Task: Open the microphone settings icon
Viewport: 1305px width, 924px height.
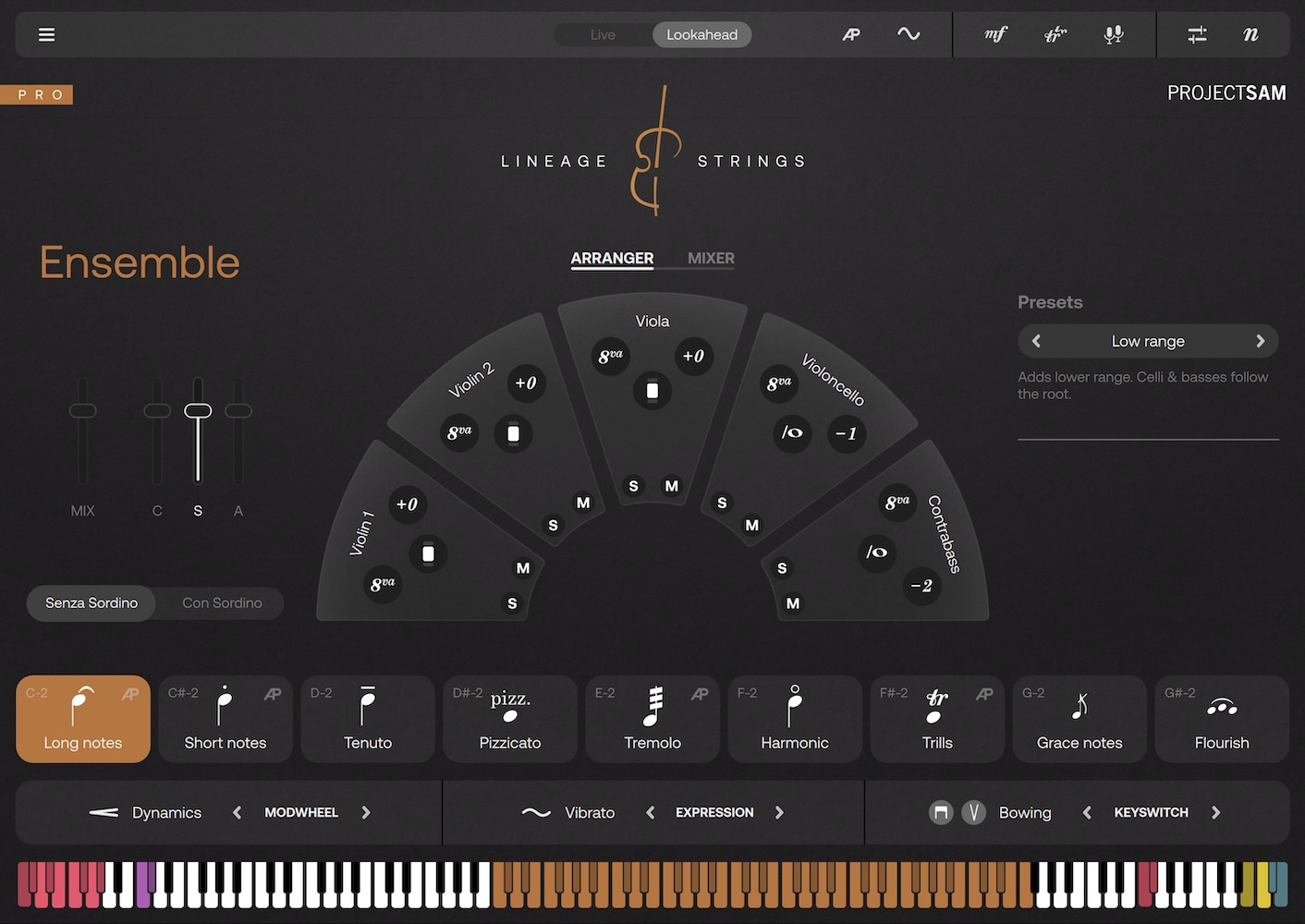Action: click(1114, 35)
